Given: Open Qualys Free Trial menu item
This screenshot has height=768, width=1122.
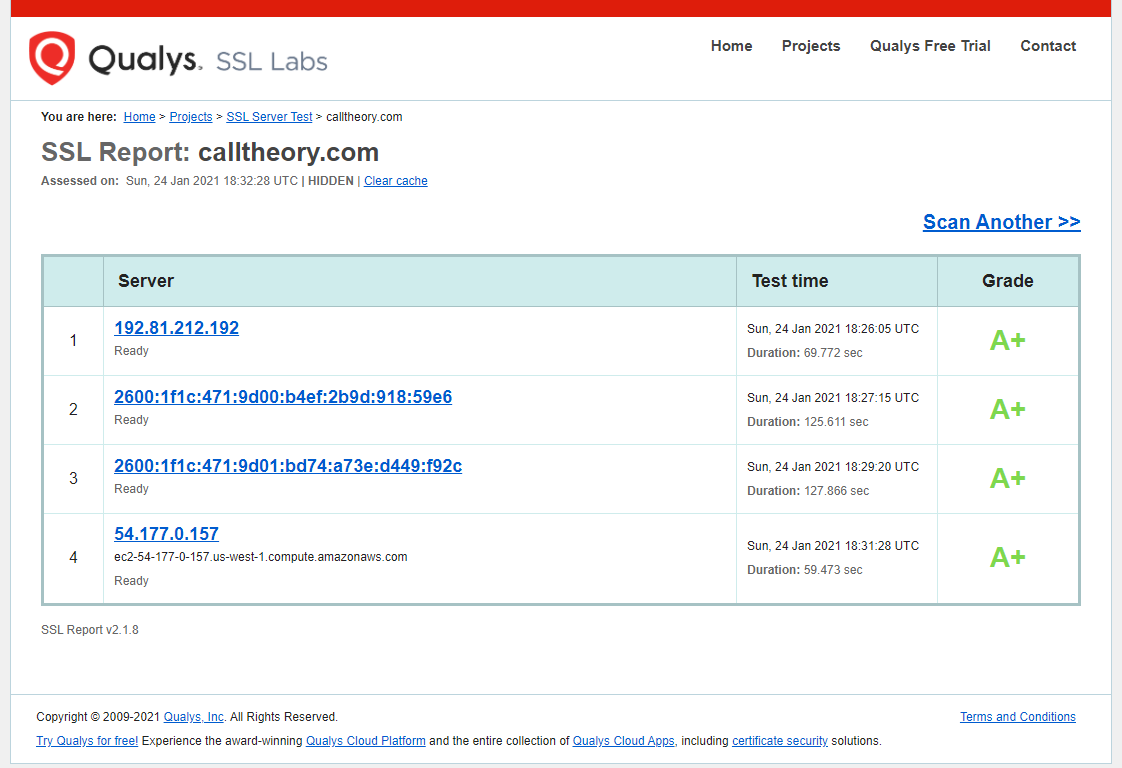Looking at the screenshot, I should coord(930,46).
